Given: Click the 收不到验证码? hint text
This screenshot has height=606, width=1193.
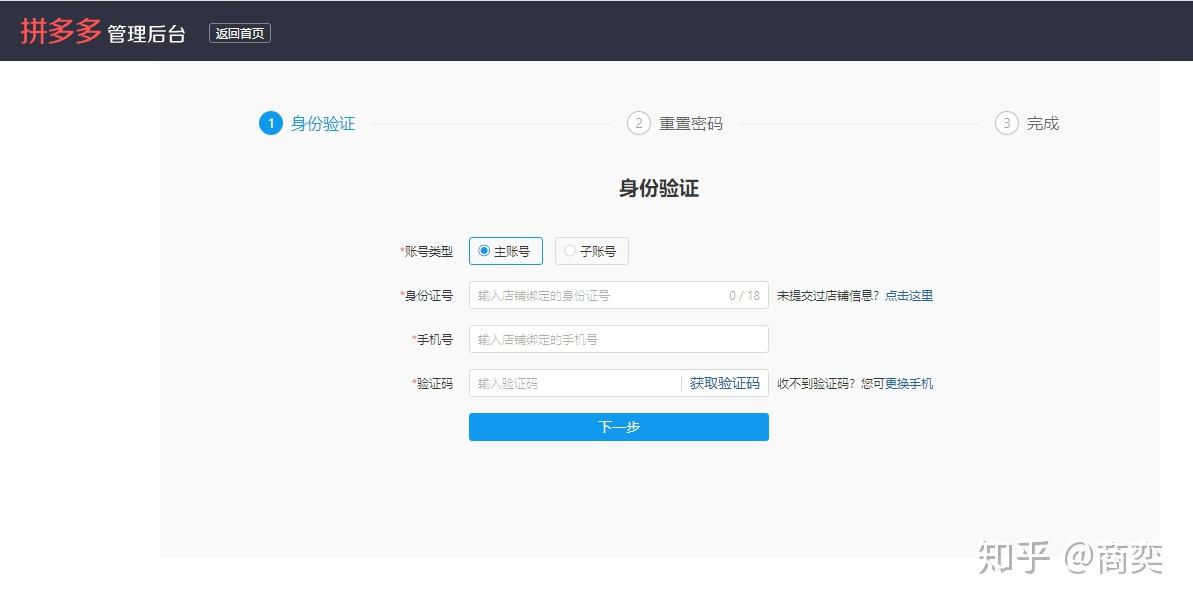Looking at the screenshot, I should point(817,384).
